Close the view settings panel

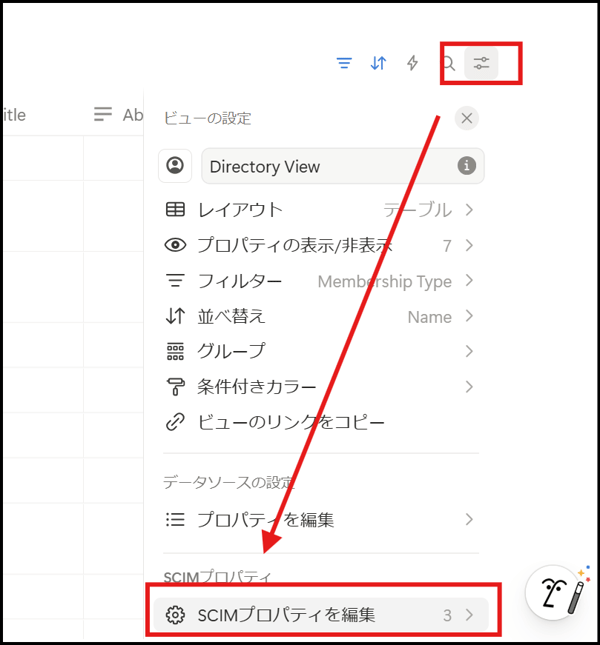(x=466, y=118)
